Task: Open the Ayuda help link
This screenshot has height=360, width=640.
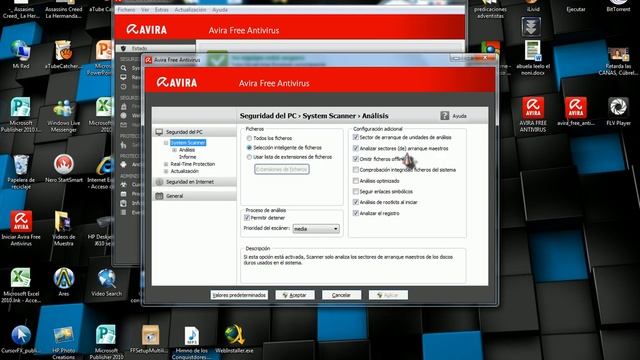Action: (460, 116)
